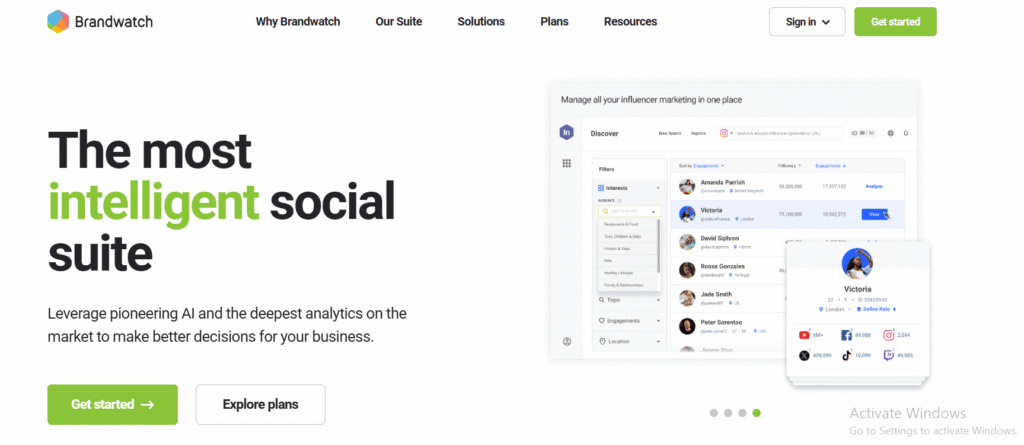The image size is (1024, 445).
Task: Select the second carousel dot
Action: pos(727,412)
